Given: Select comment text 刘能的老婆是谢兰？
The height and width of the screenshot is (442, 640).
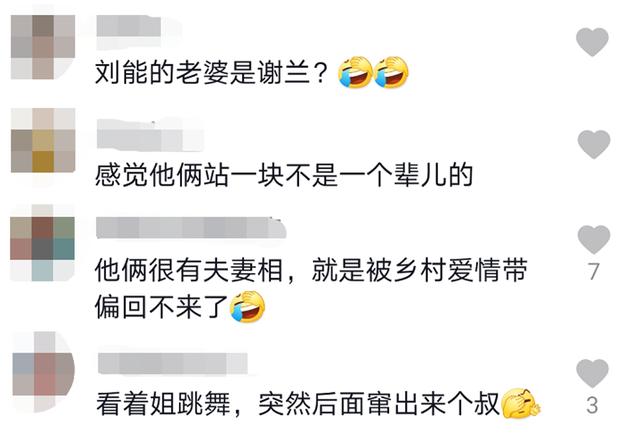Looking at the screenshot, I should coord(211,73).
